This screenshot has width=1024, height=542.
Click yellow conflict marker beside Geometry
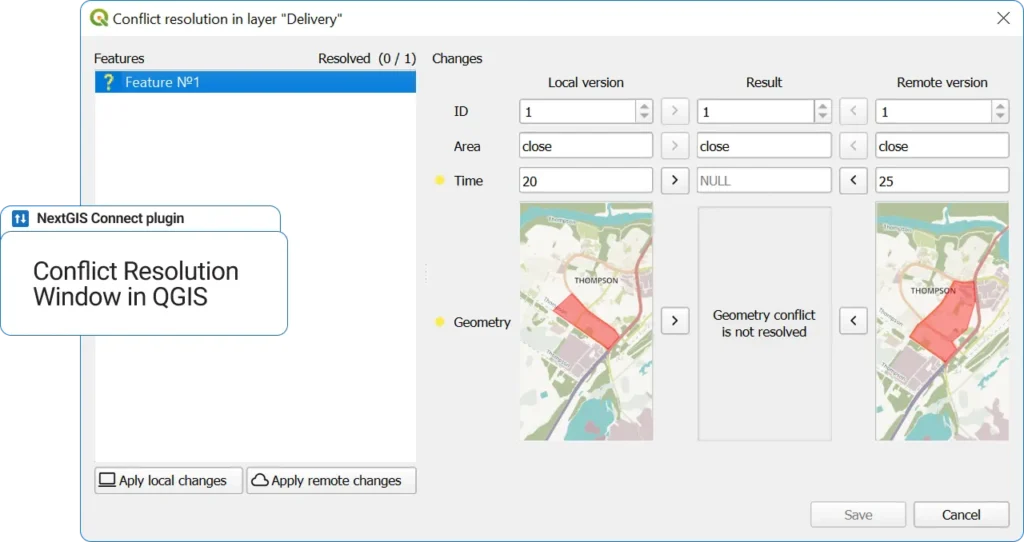pyautogui.click(x=439, y=322)
